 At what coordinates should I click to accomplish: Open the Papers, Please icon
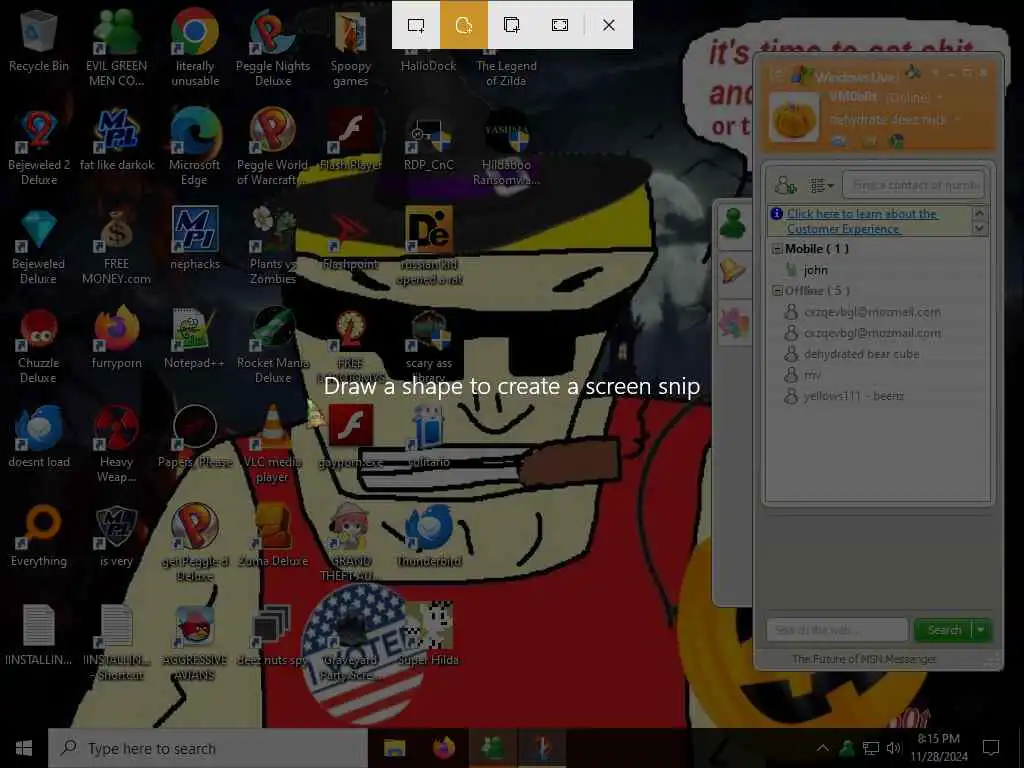click(x=195, y=436)
